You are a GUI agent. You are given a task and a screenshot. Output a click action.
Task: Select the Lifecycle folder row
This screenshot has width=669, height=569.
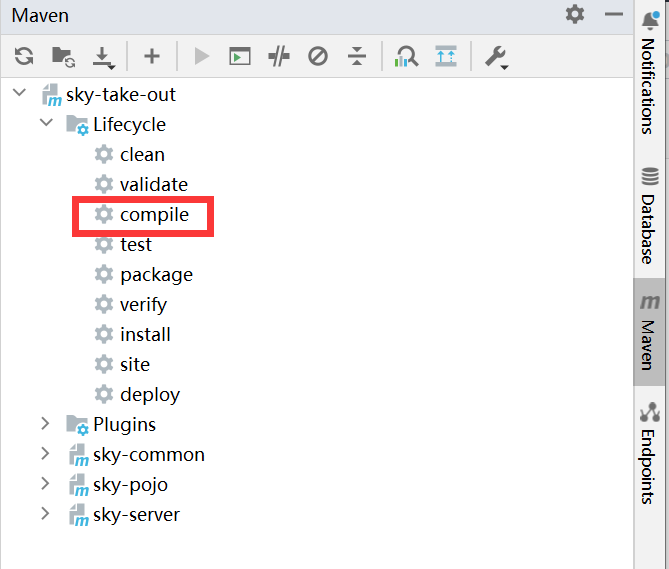tap(116, 125)
